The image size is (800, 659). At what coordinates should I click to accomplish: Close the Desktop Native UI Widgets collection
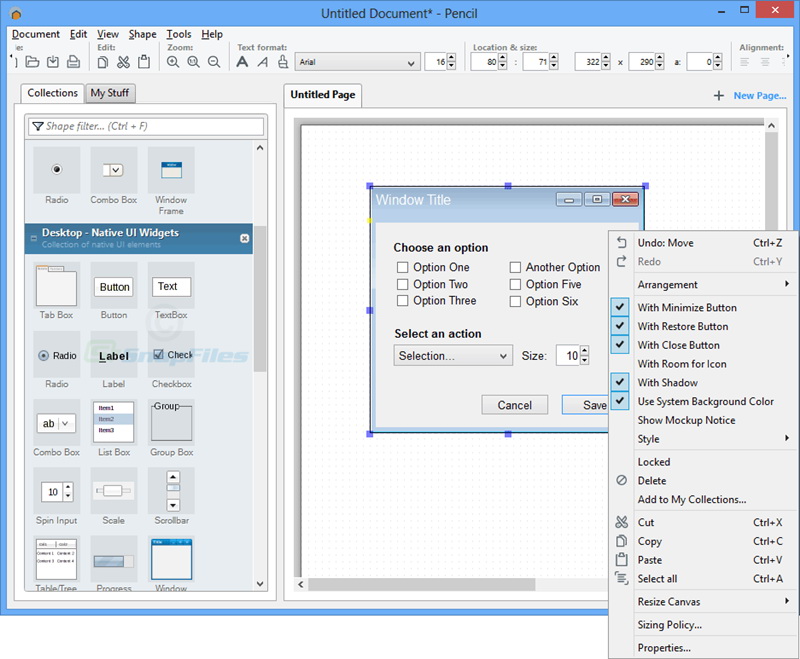[x=244, y=238]
